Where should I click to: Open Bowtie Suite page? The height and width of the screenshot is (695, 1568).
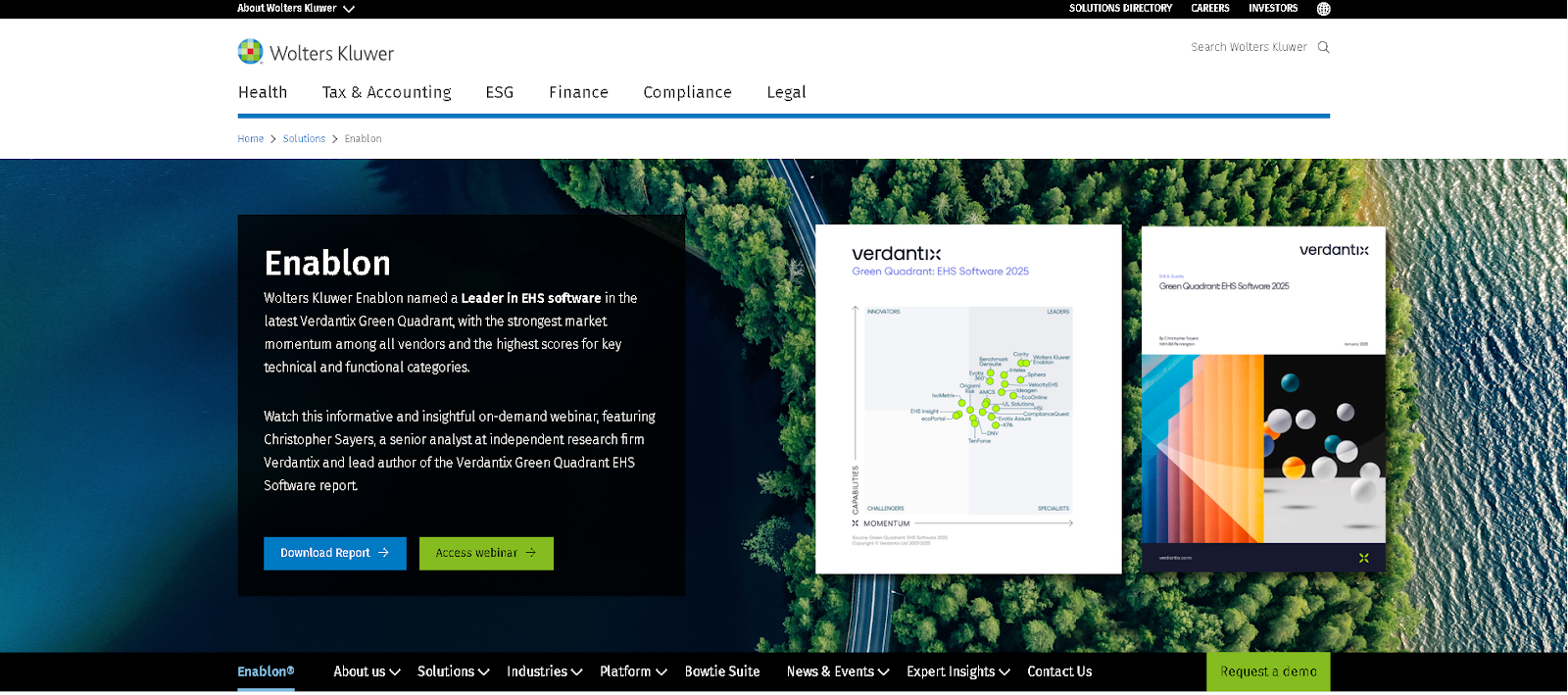coord(722,671)
